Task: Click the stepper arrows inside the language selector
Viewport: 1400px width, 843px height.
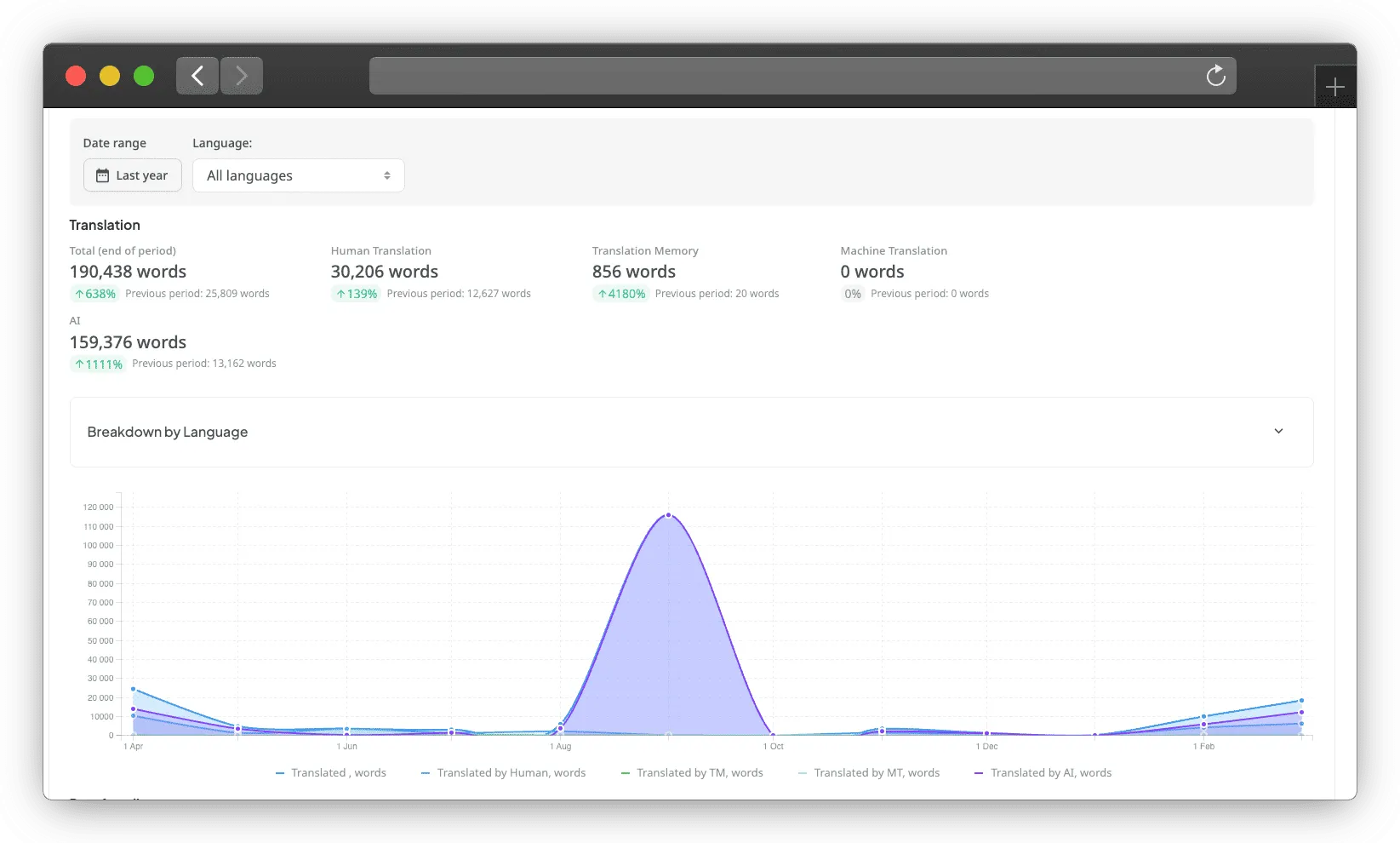Action: point(388,175)
